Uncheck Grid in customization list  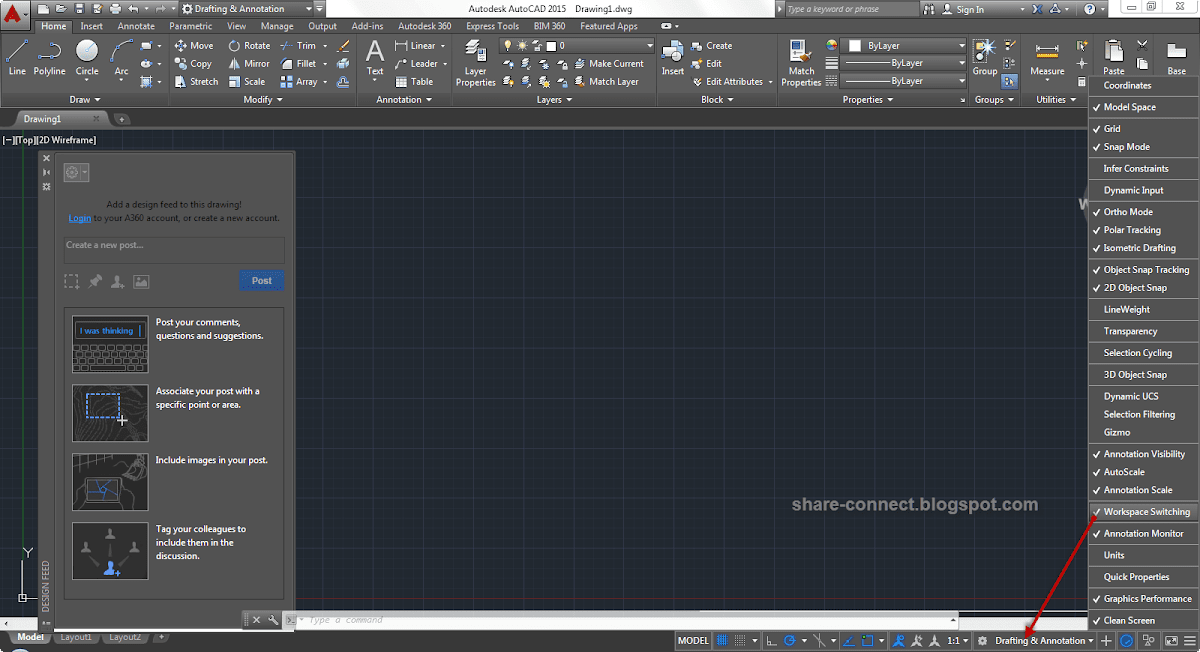pos(1142,129)
